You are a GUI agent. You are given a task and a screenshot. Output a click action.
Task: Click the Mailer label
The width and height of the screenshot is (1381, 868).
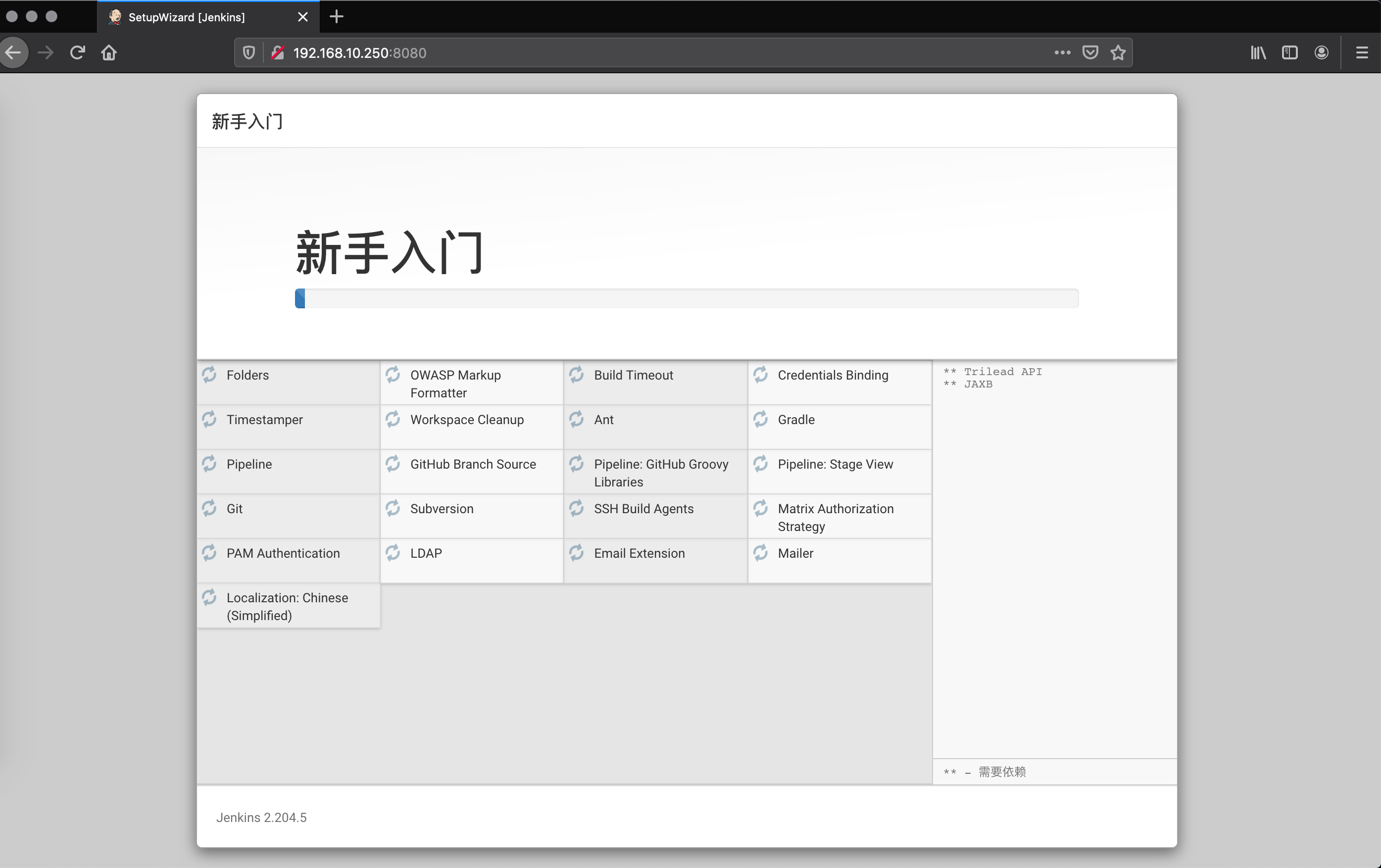click(795, 553)
